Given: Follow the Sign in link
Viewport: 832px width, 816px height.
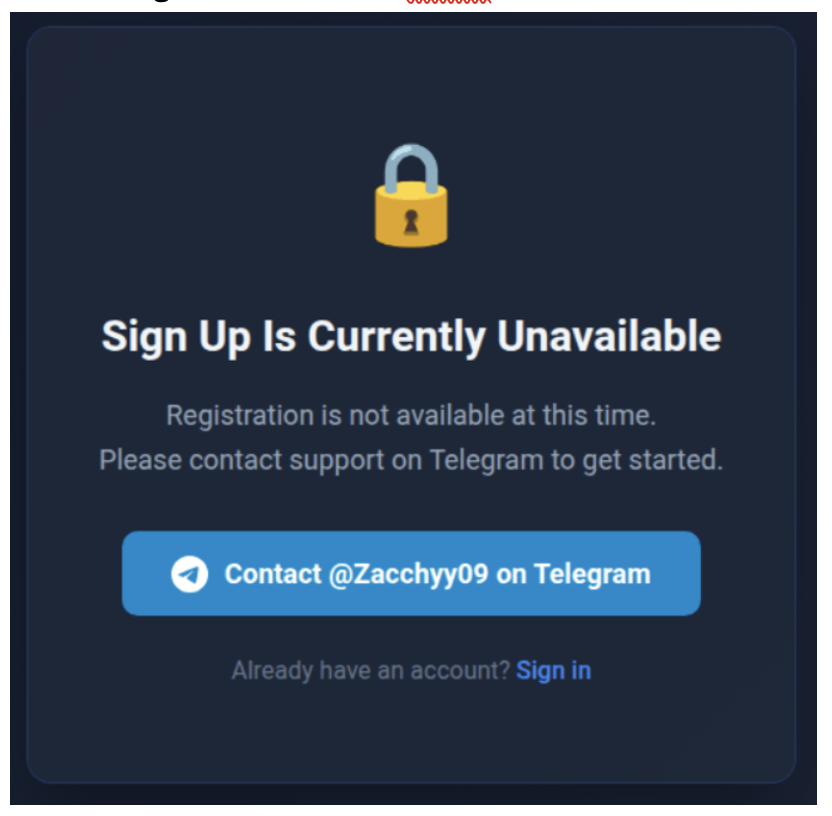Looking at the screenshot, I should click(553, 671).
